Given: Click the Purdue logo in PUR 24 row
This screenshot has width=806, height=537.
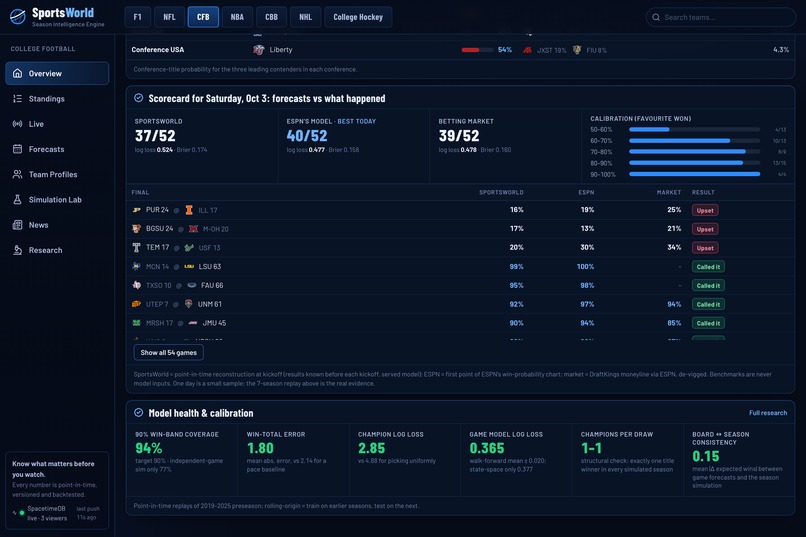Looking at the screenshot, I should tap(136, 210).
